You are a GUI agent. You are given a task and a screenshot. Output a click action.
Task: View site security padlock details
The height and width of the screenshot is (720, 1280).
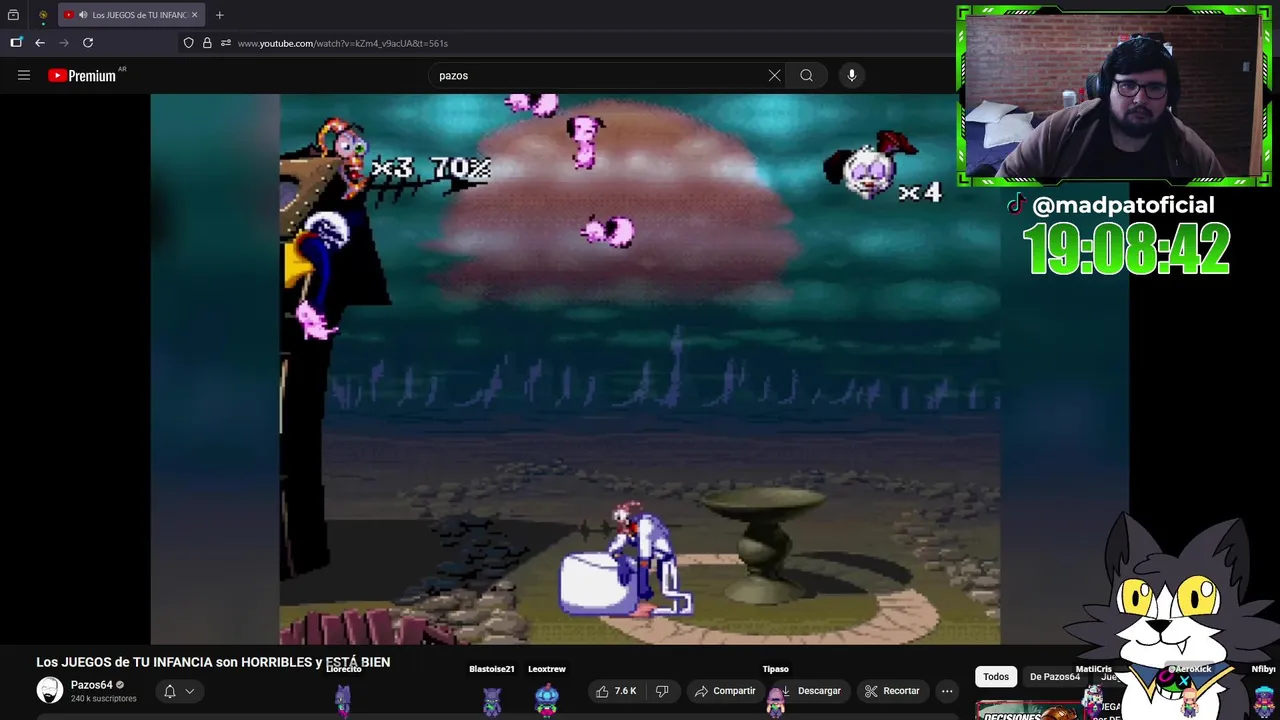pyautogui.click(x=207, y=43)
